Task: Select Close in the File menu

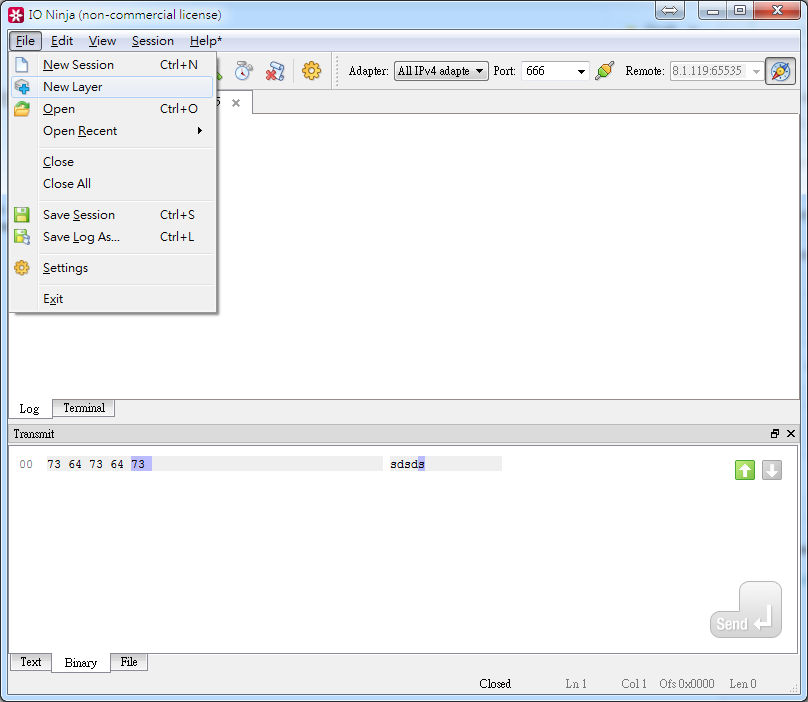Action: (112, 162)
